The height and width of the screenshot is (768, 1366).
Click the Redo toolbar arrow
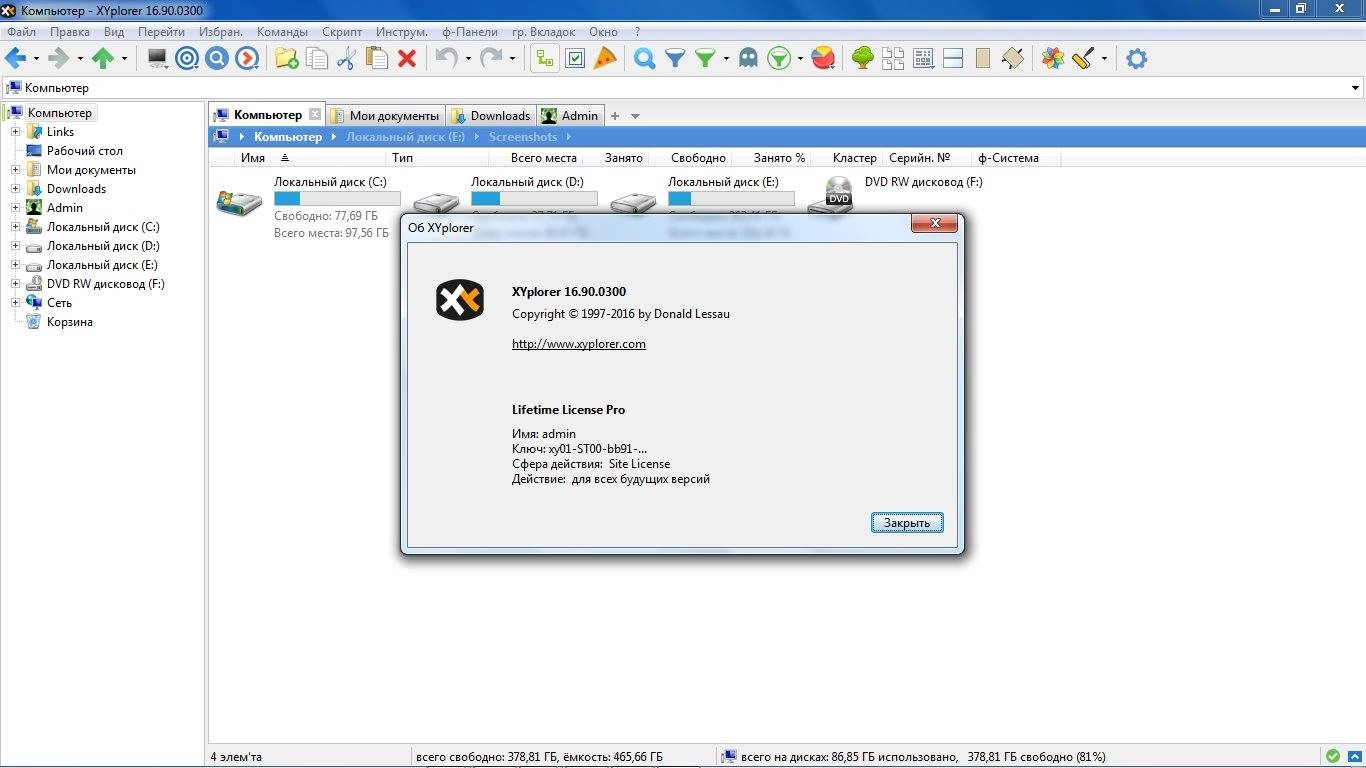[491, 59]
